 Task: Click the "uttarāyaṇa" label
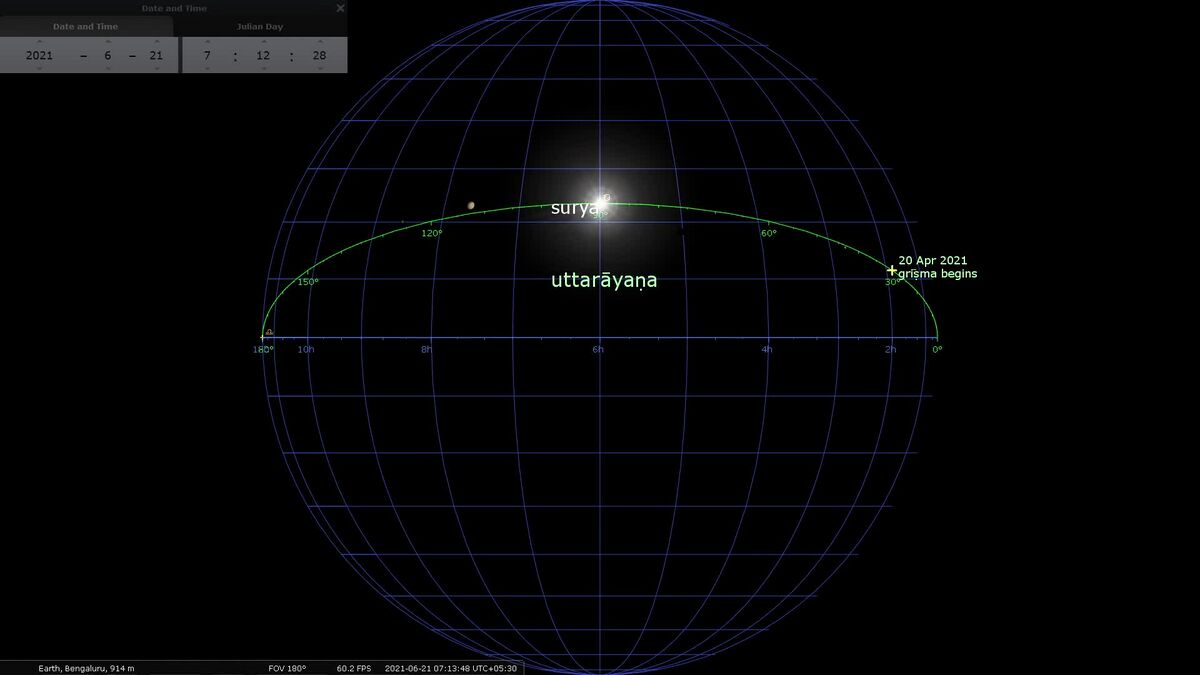pyautogui.click(x=604, y=281)
